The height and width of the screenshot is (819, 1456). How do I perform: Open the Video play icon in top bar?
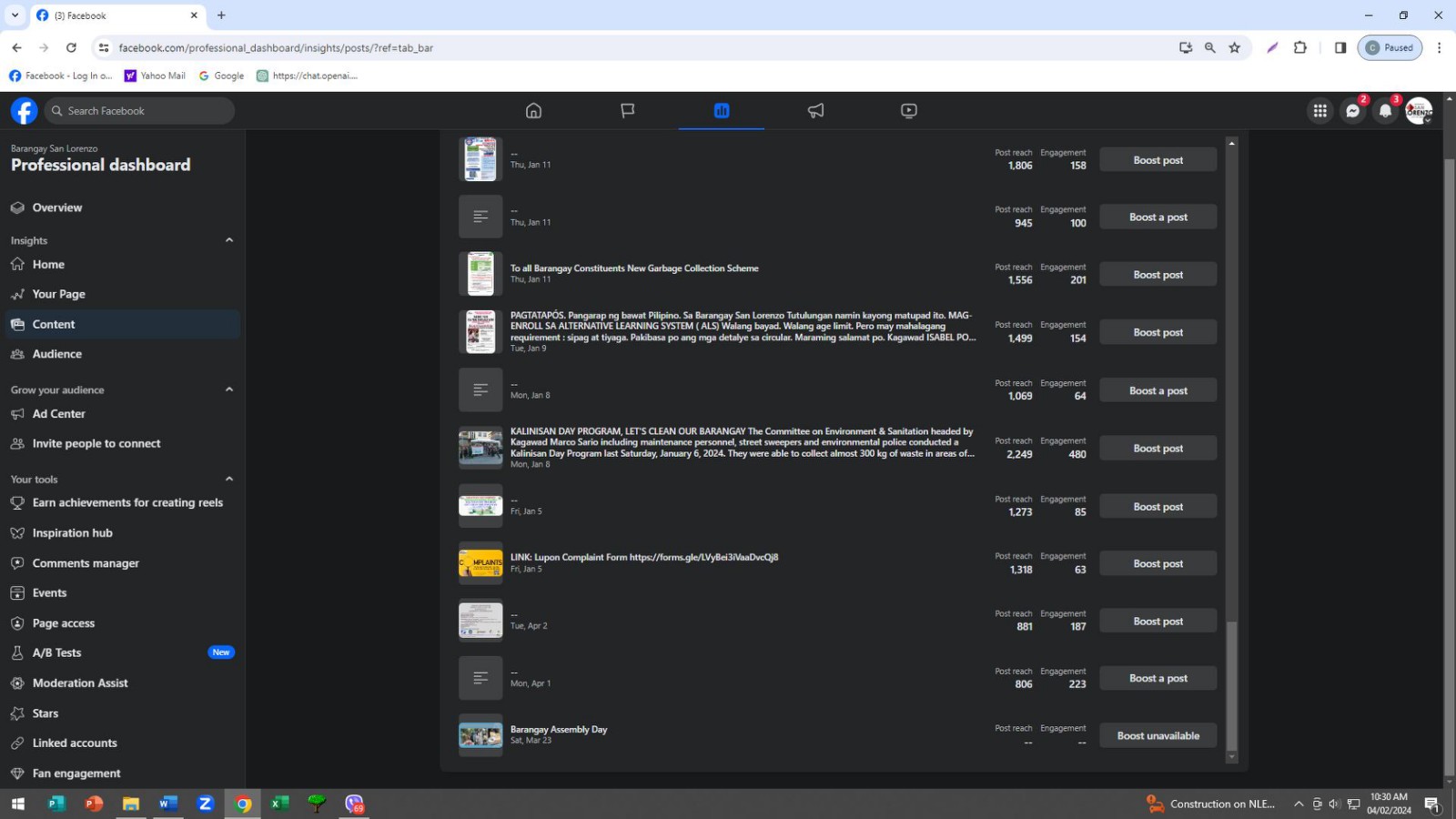909,111
